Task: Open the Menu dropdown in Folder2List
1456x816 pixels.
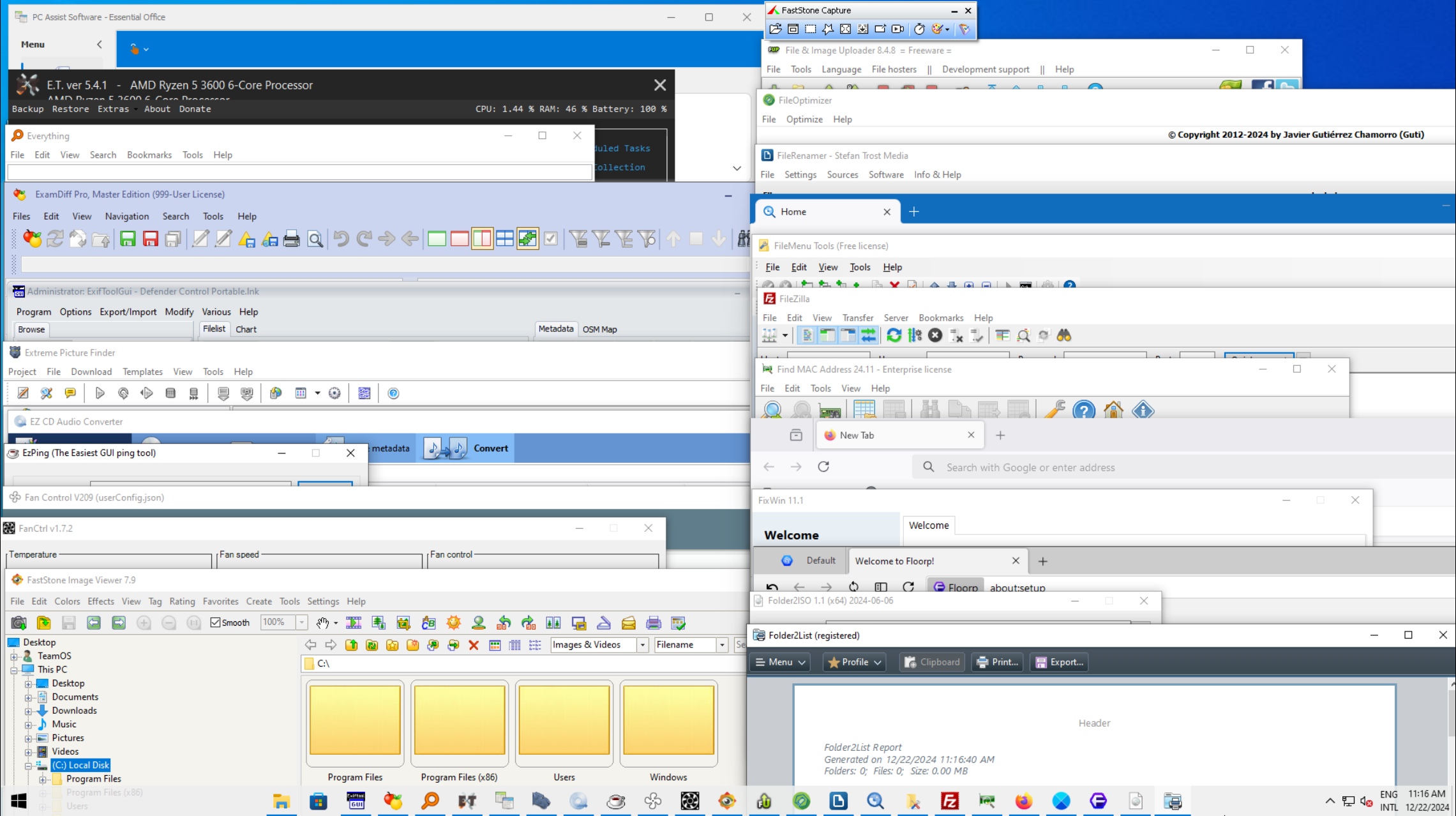Action: [x=781, y=662]
